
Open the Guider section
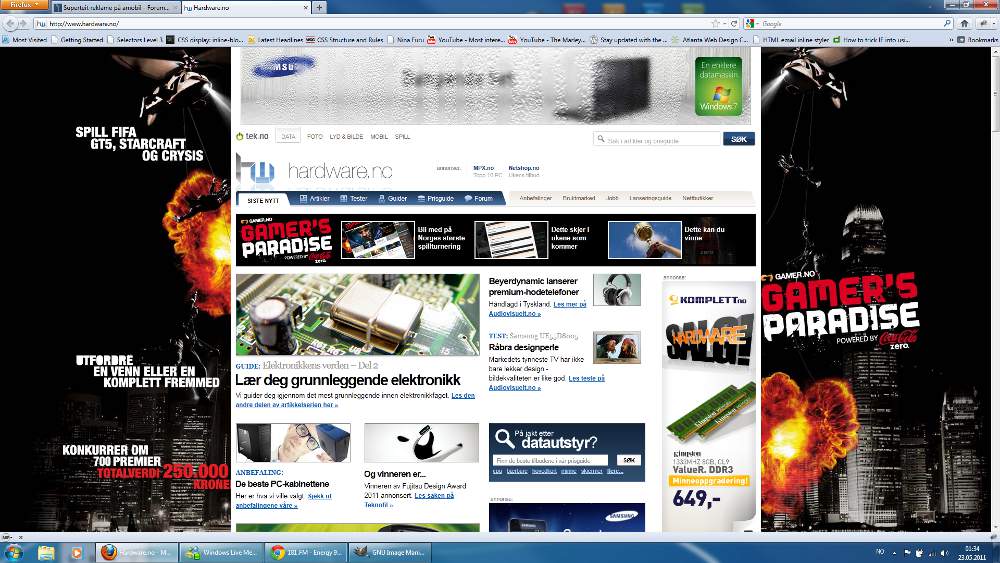pos(392,199)
